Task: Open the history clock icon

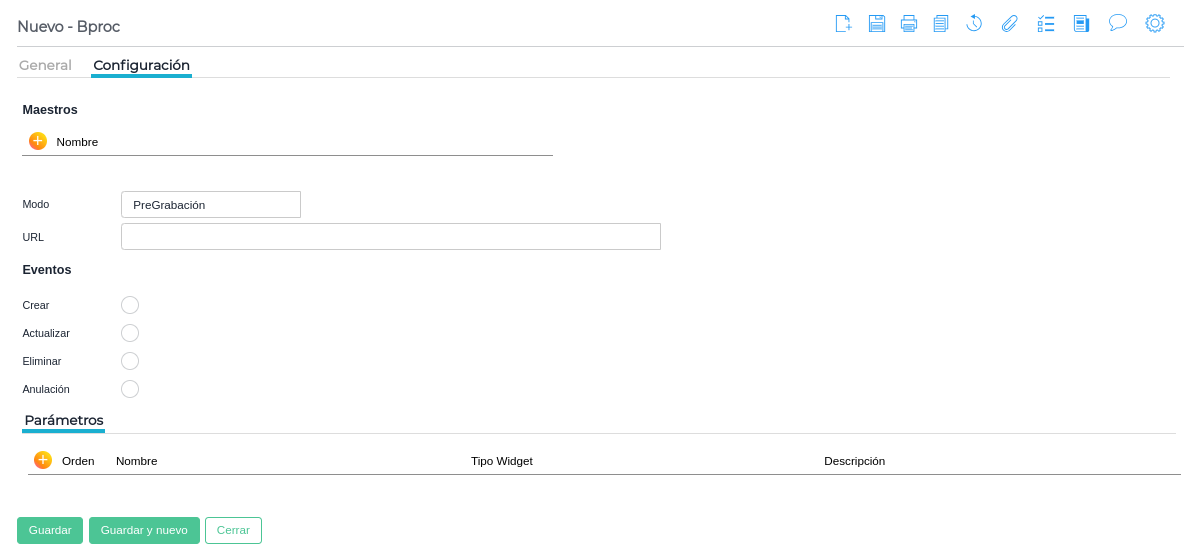Action: [x=974, y=23]
